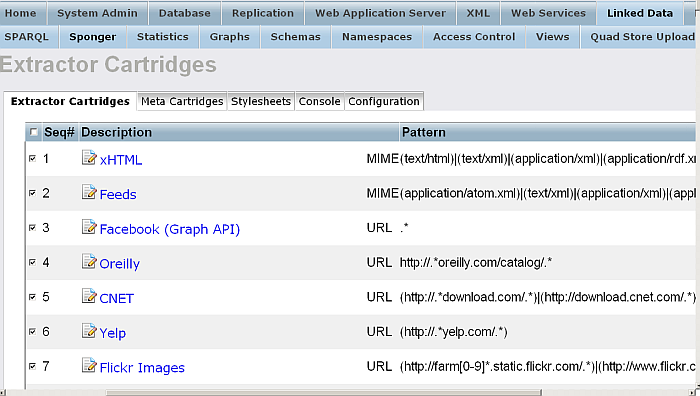Open the Replication menu
700x396 pixels.
tap(262, 13)
